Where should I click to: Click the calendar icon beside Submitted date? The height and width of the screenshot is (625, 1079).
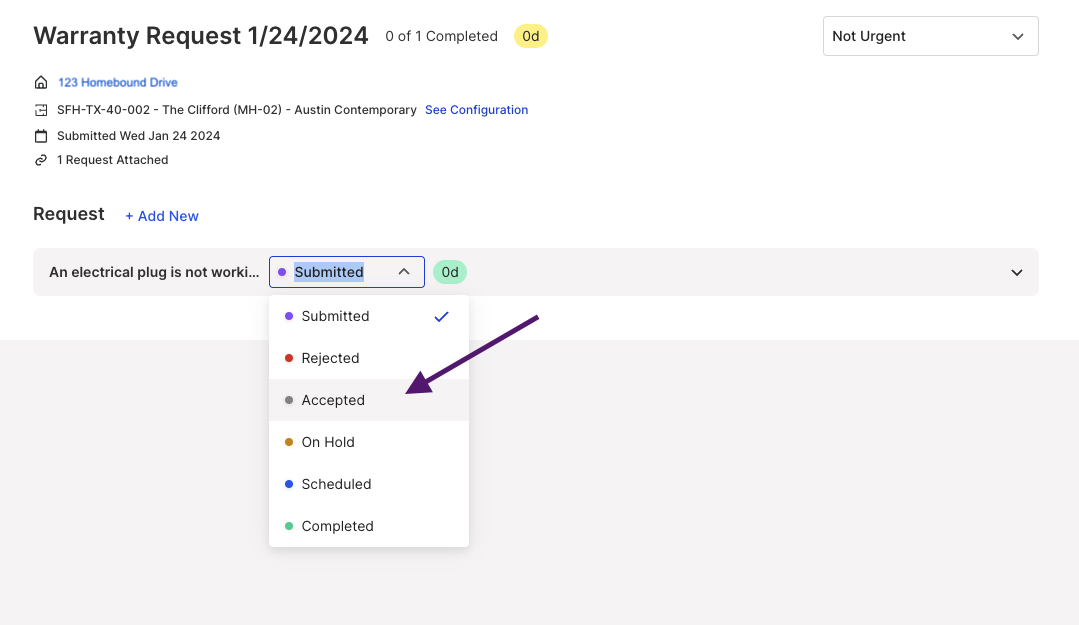(41, 136)
